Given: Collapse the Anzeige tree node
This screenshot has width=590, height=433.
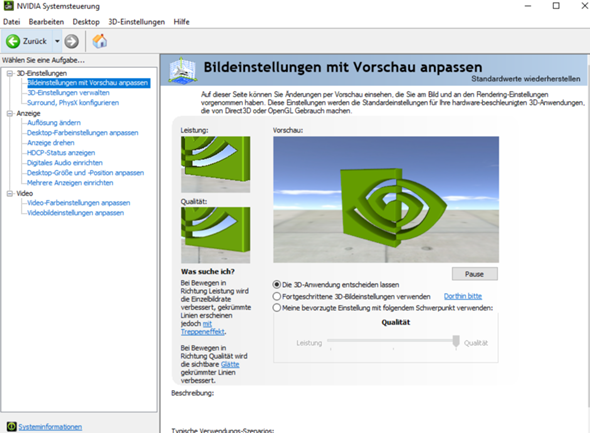Looking at the screenshot, I should tap(10, 113).
